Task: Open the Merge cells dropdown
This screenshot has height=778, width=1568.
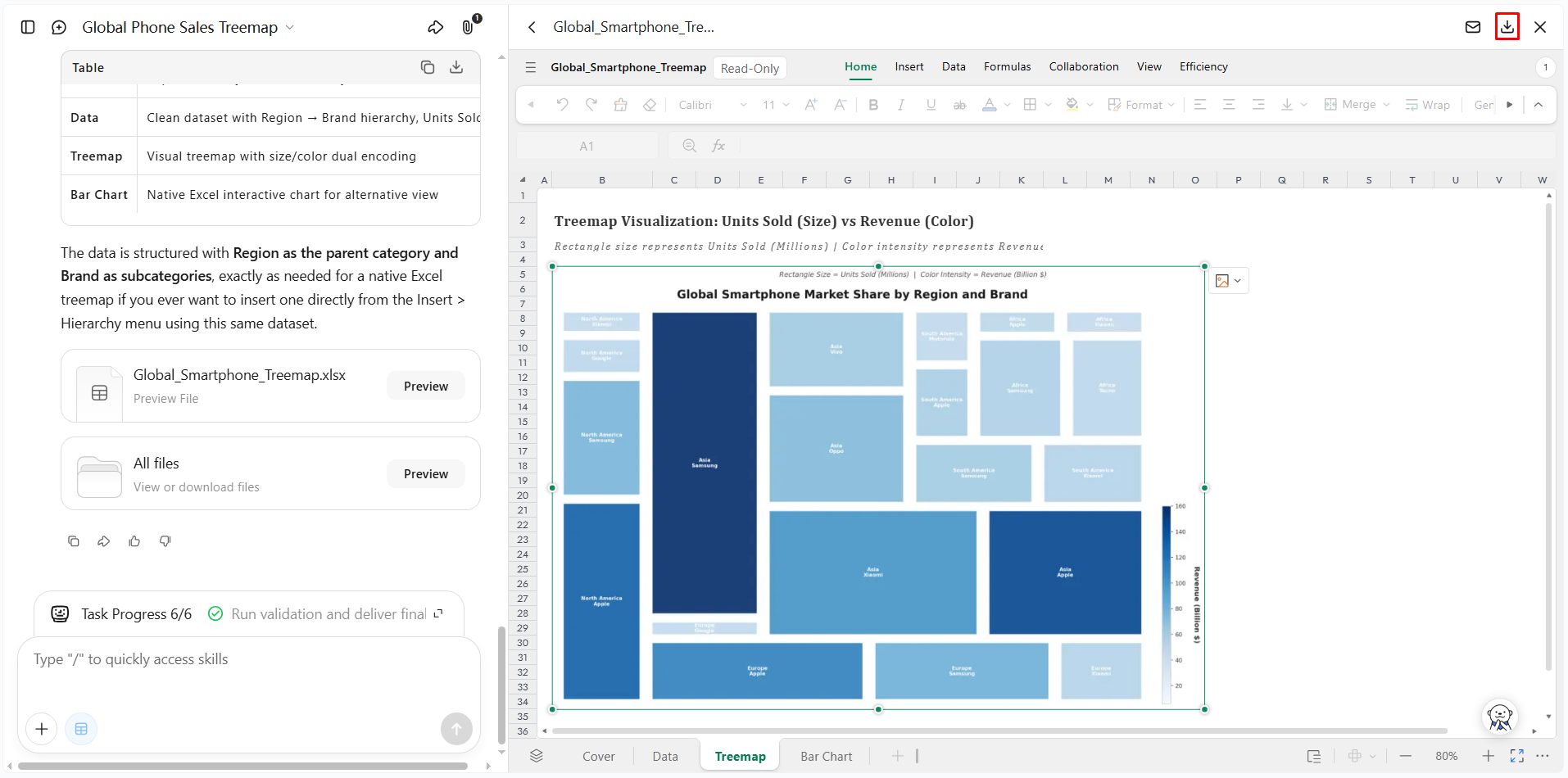Action: coord(1357,105)
